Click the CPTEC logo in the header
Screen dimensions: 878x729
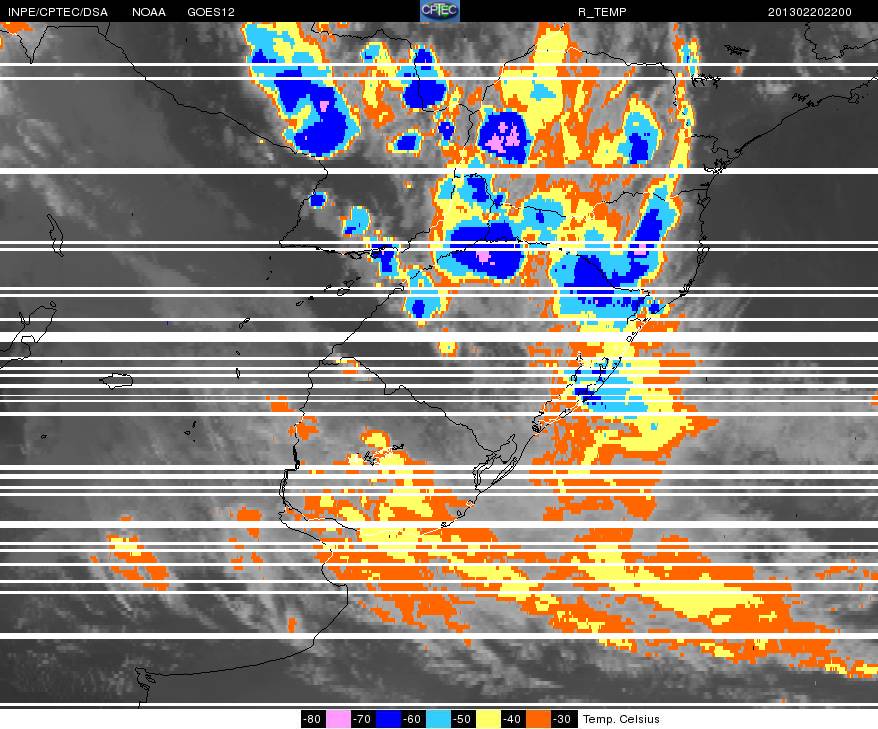440,11
